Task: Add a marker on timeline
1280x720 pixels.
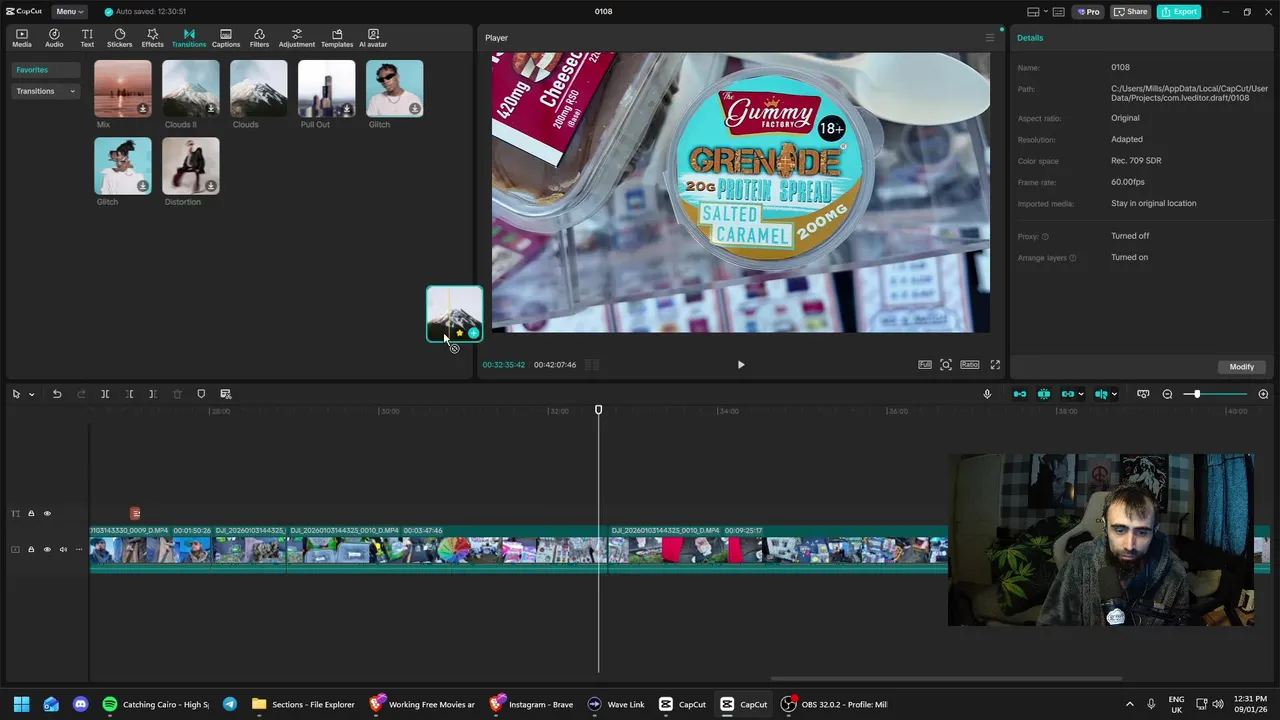Action: [x=201, y=394]
